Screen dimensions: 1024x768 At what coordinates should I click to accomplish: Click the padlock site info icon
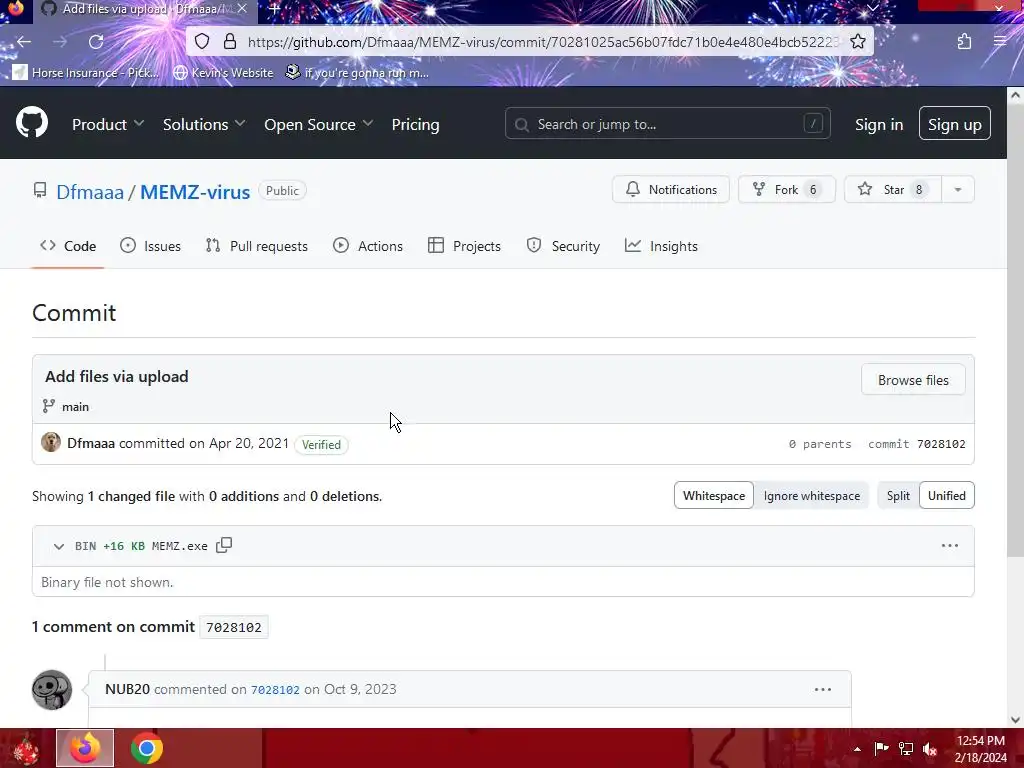[x=230, y=42]
